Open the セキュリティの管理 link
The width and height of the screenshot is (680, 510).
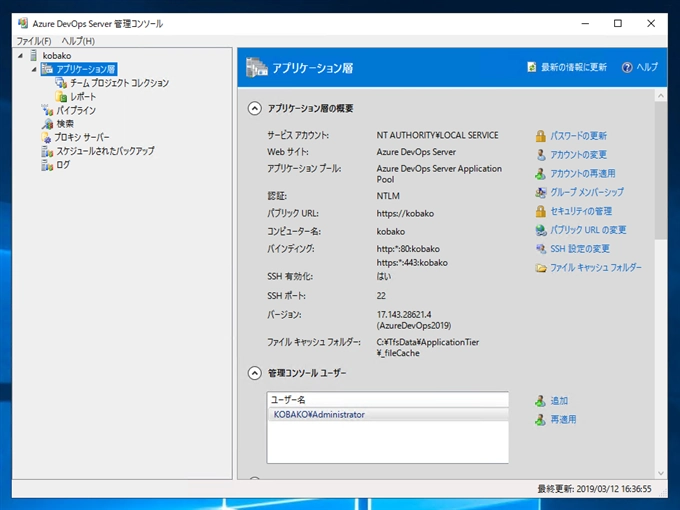click(581, 212)
